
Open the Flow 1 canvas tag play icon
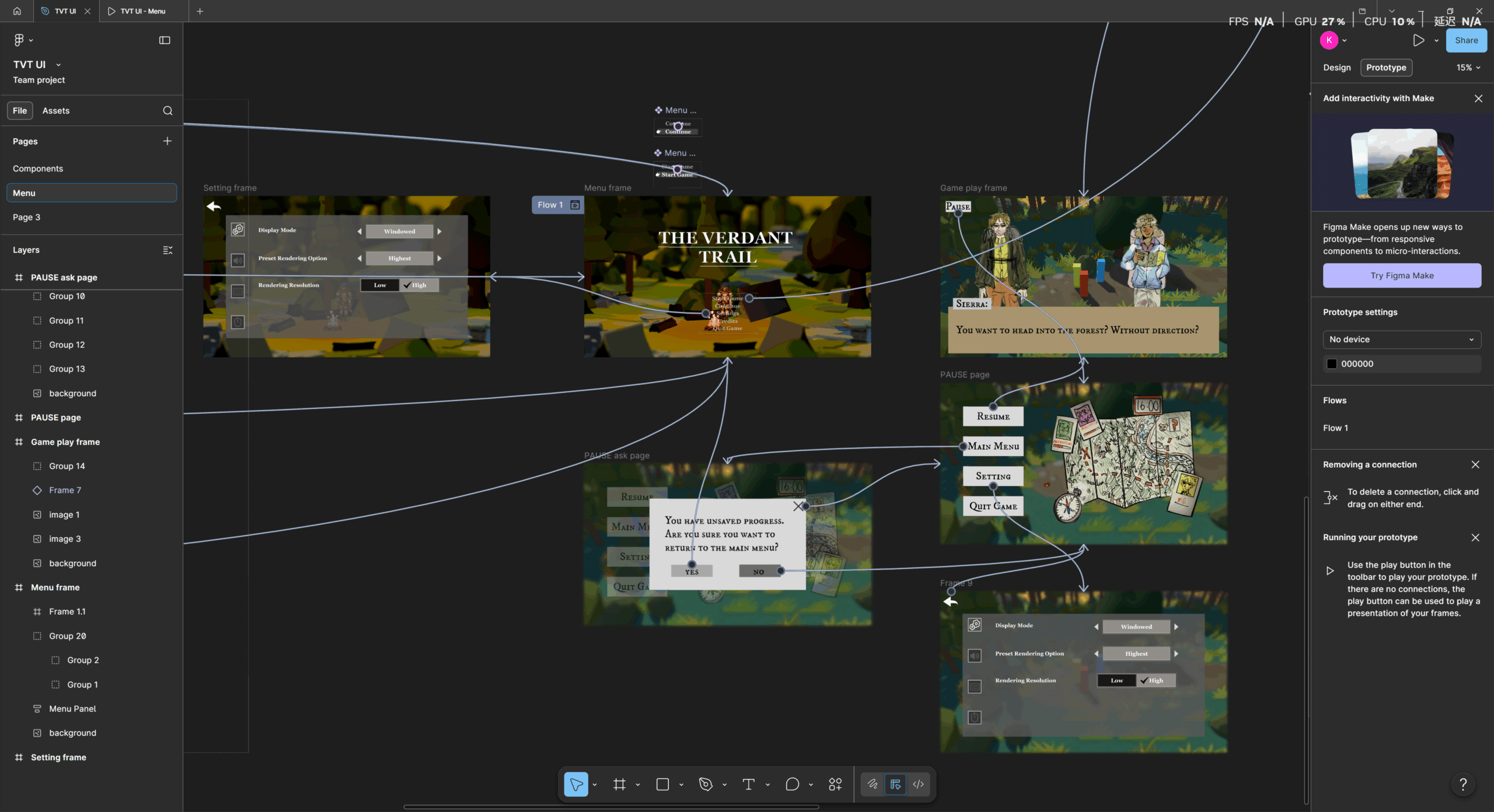575,205
